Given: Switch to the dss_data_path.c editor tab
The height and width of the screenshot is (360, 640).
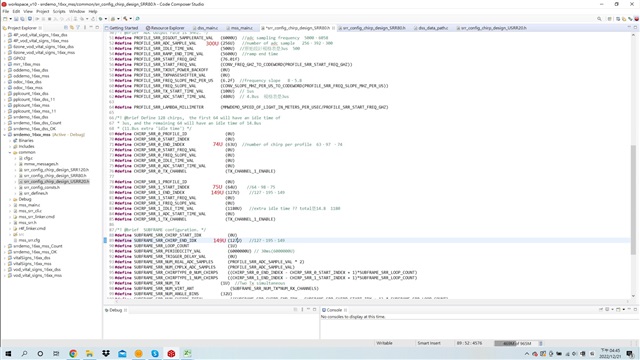Looking at the screenshot, I should point(431,28).
